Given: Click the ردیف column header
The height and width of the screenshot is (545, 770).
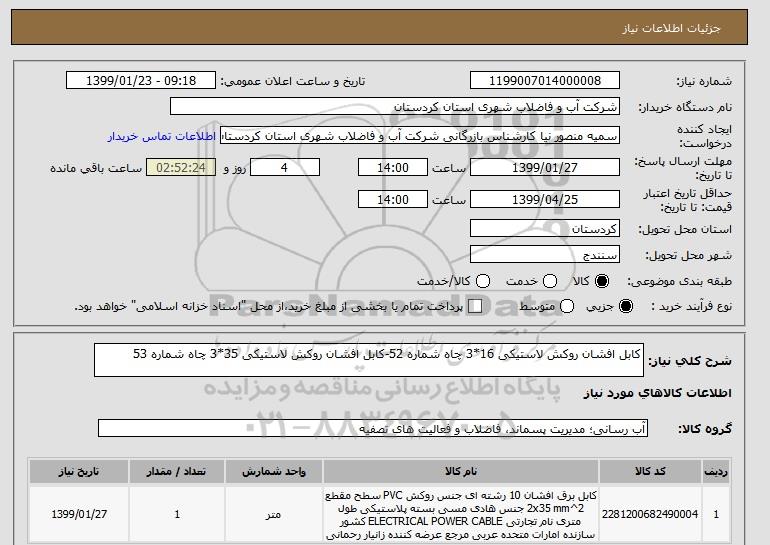Looking at the screenshot, I should pyautogui.click(x=716, y=471).
